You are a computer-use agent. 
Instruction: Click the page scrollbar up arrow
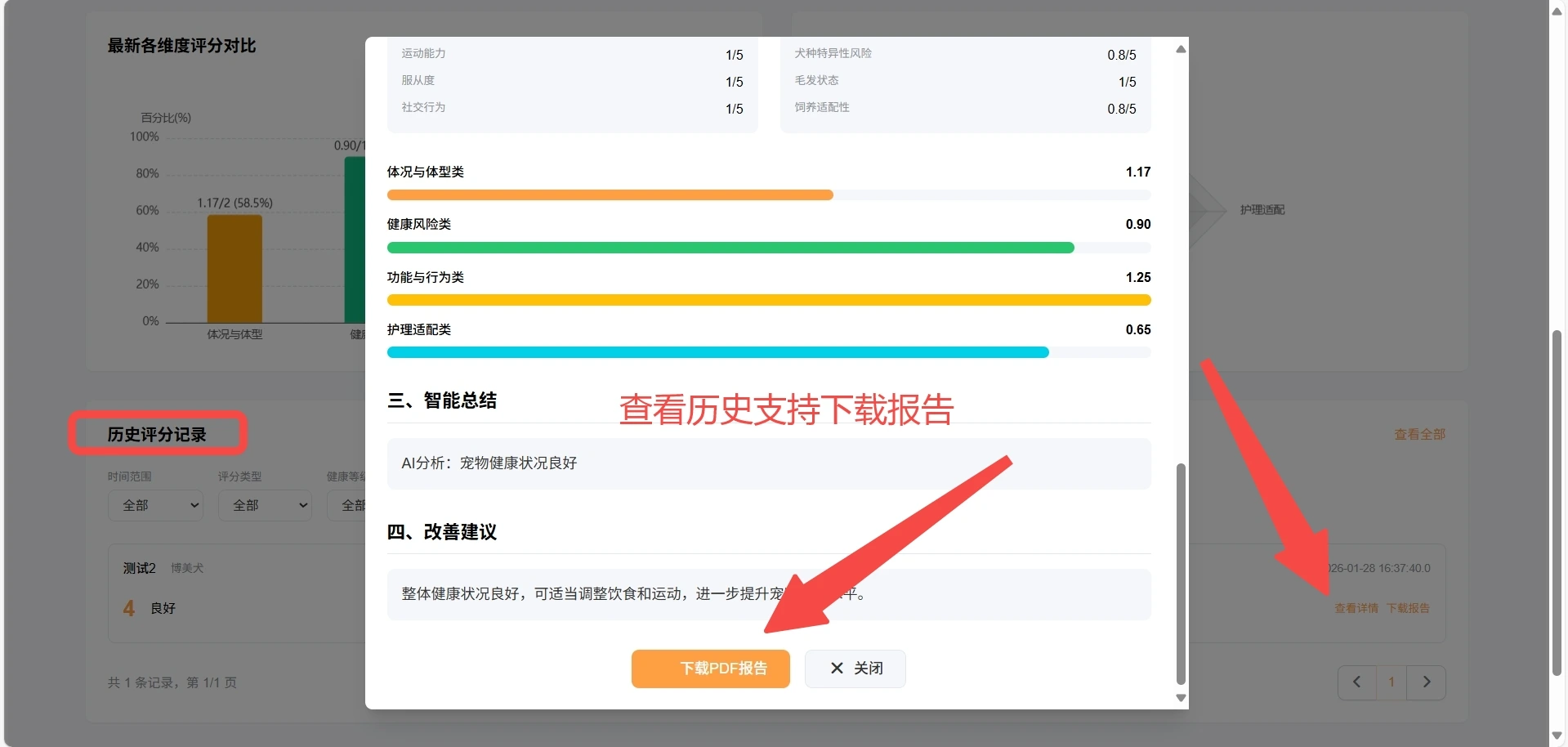tap(1557, 10)
